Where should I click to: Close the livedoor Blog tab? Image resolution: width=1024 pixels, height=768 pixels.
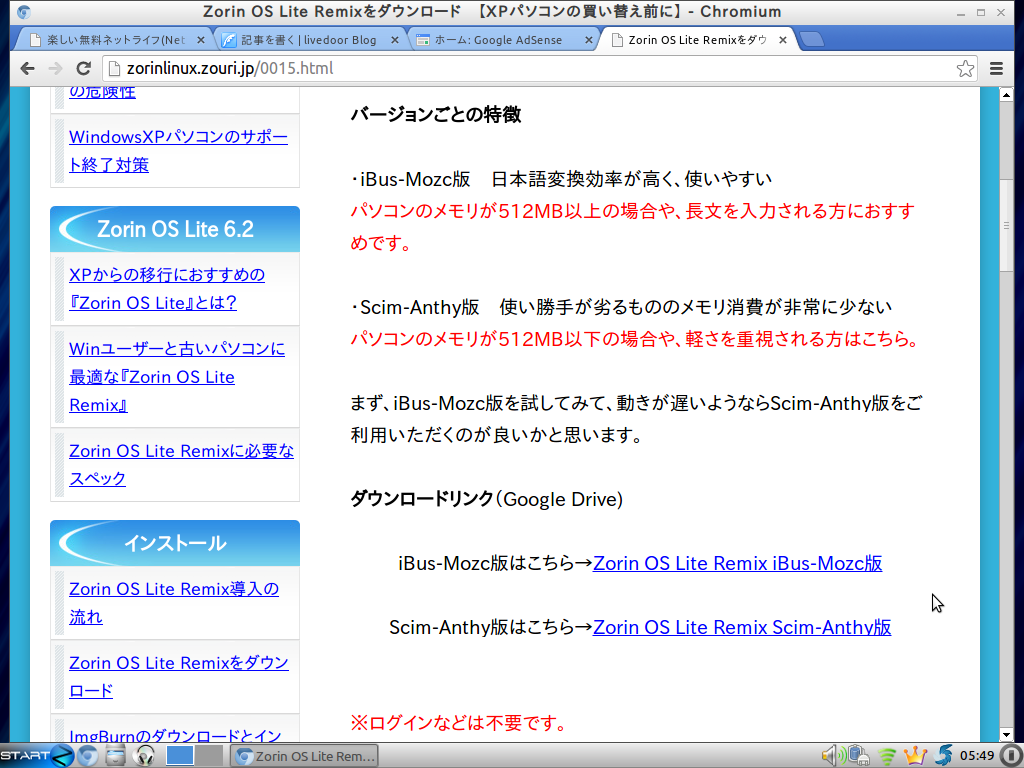coord(394,40)
